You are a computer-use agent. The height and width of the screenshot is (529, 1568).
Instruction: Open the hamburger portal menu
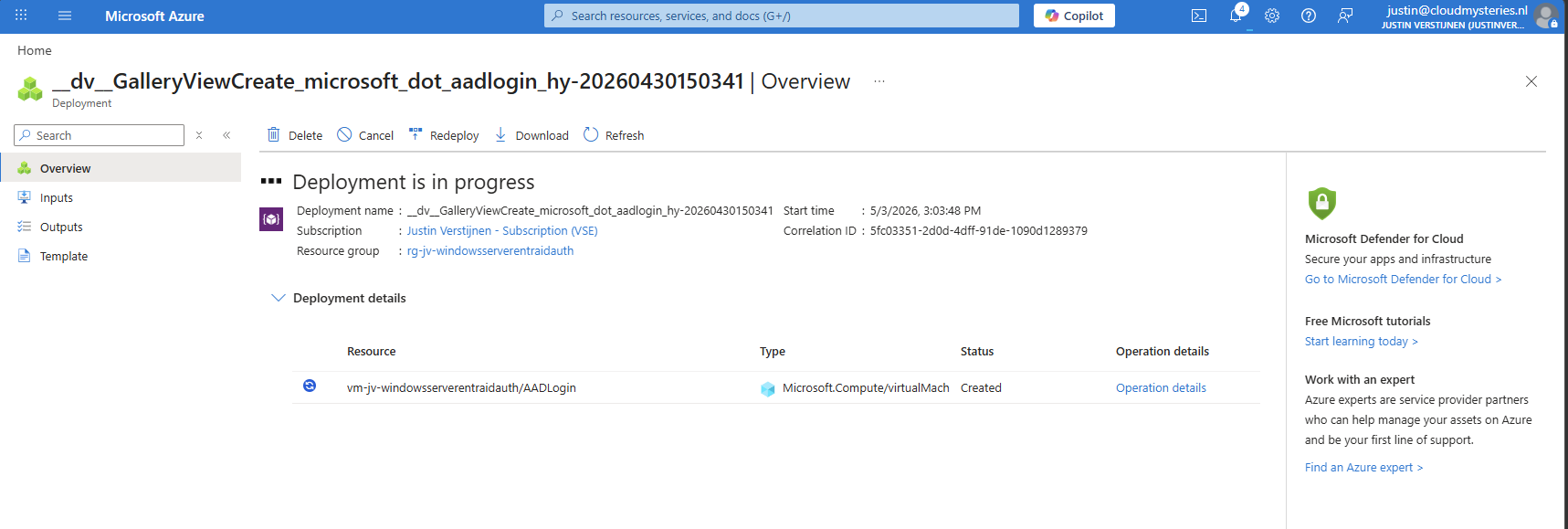click(x=65, y=16)
